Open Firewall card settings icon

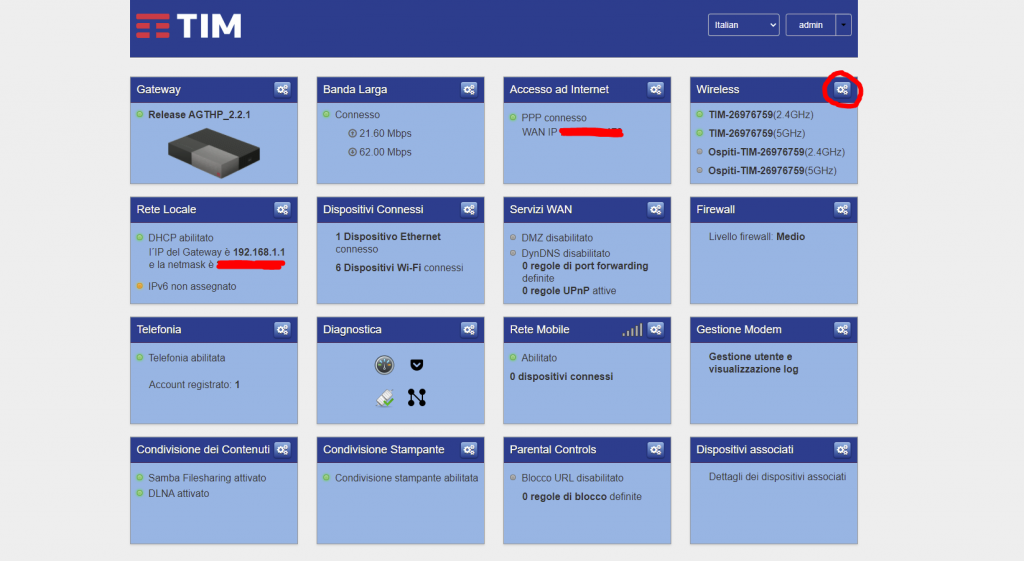click(843, 210)
